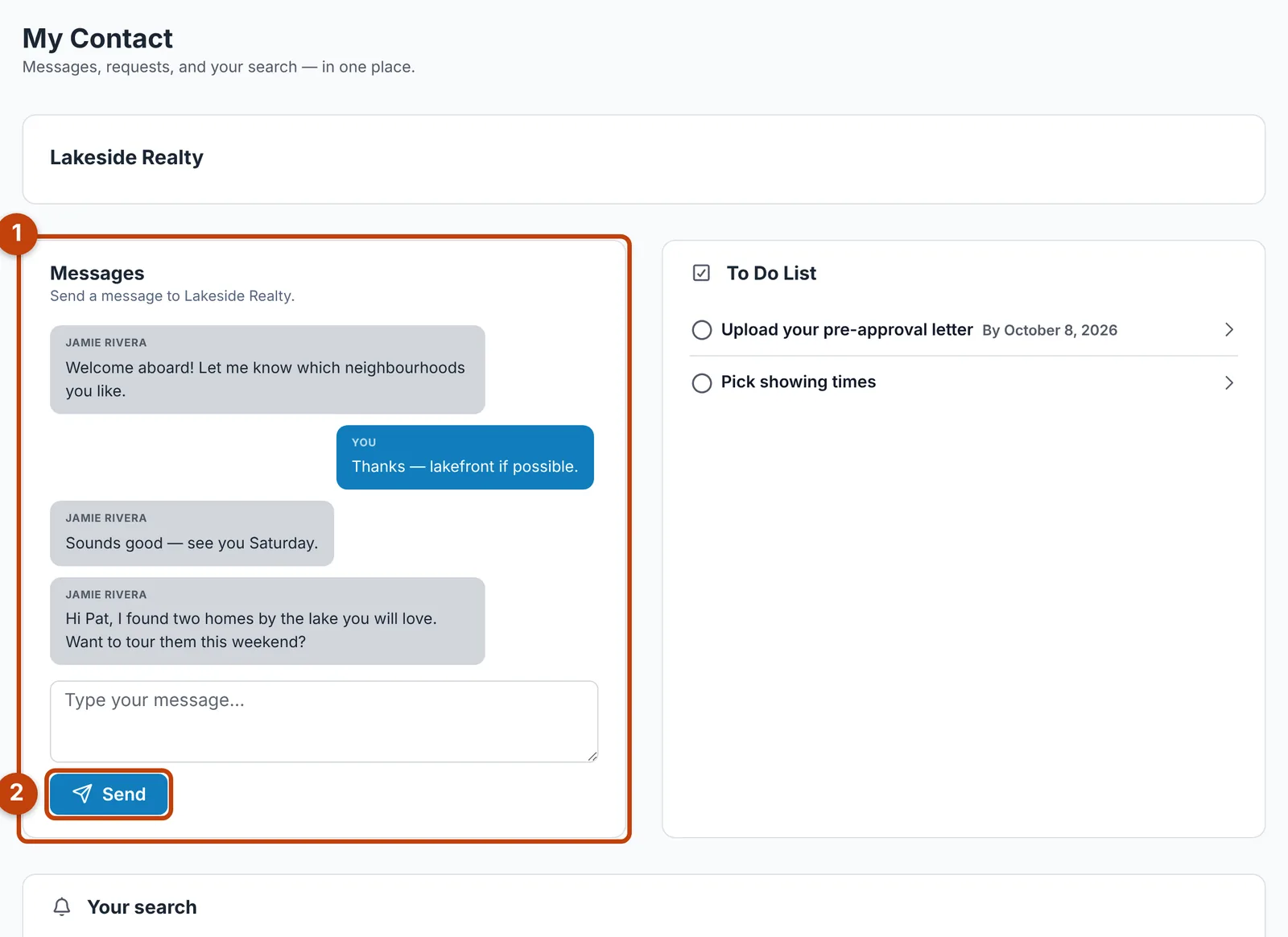
Task: Mark Upload your pre-approval letter as done
Action: (702, 330)
